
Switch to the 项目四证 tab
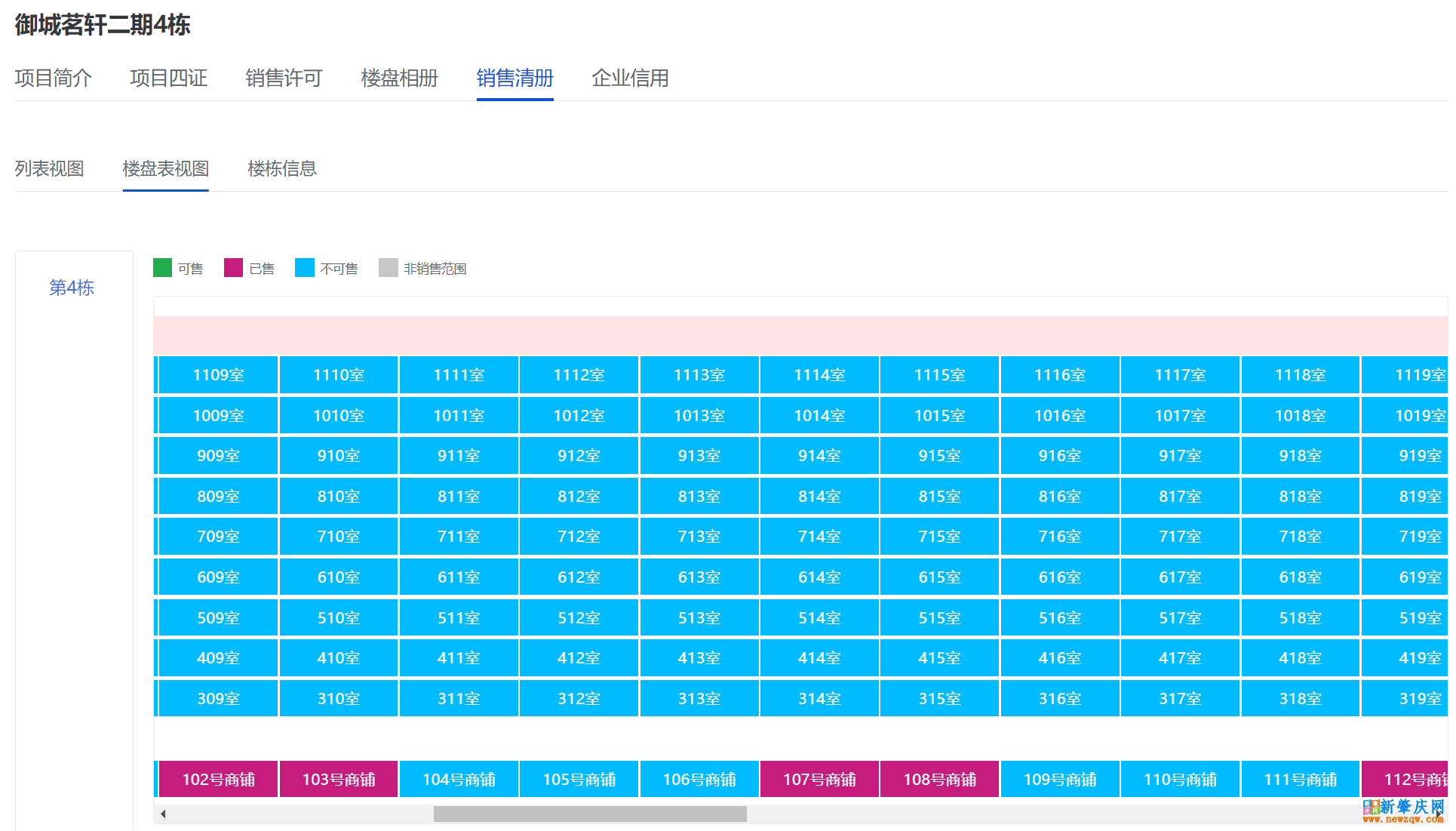coord(168,78)
